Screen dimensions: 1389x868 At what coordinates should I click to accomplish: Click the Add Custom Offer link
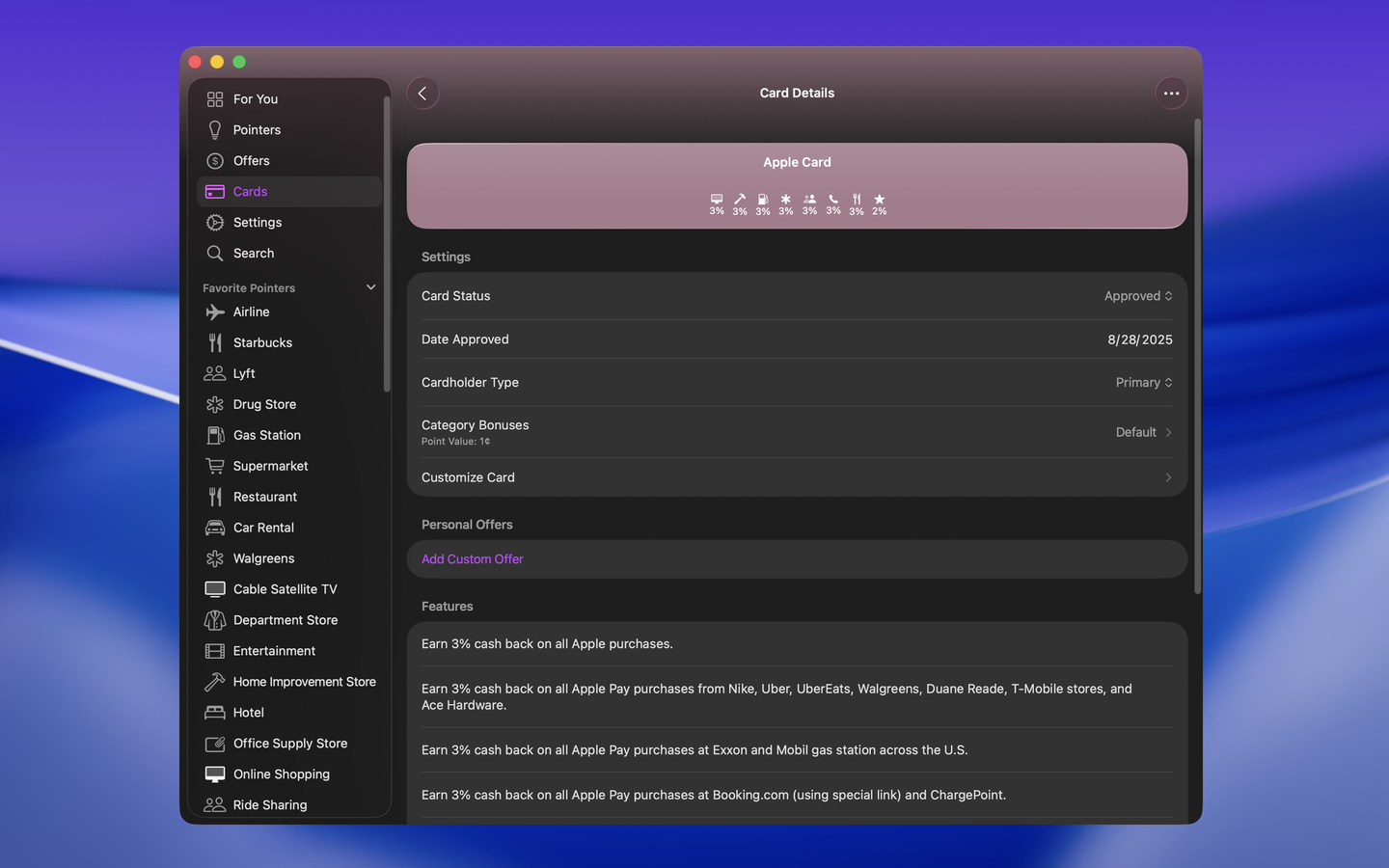click(473, 559)
